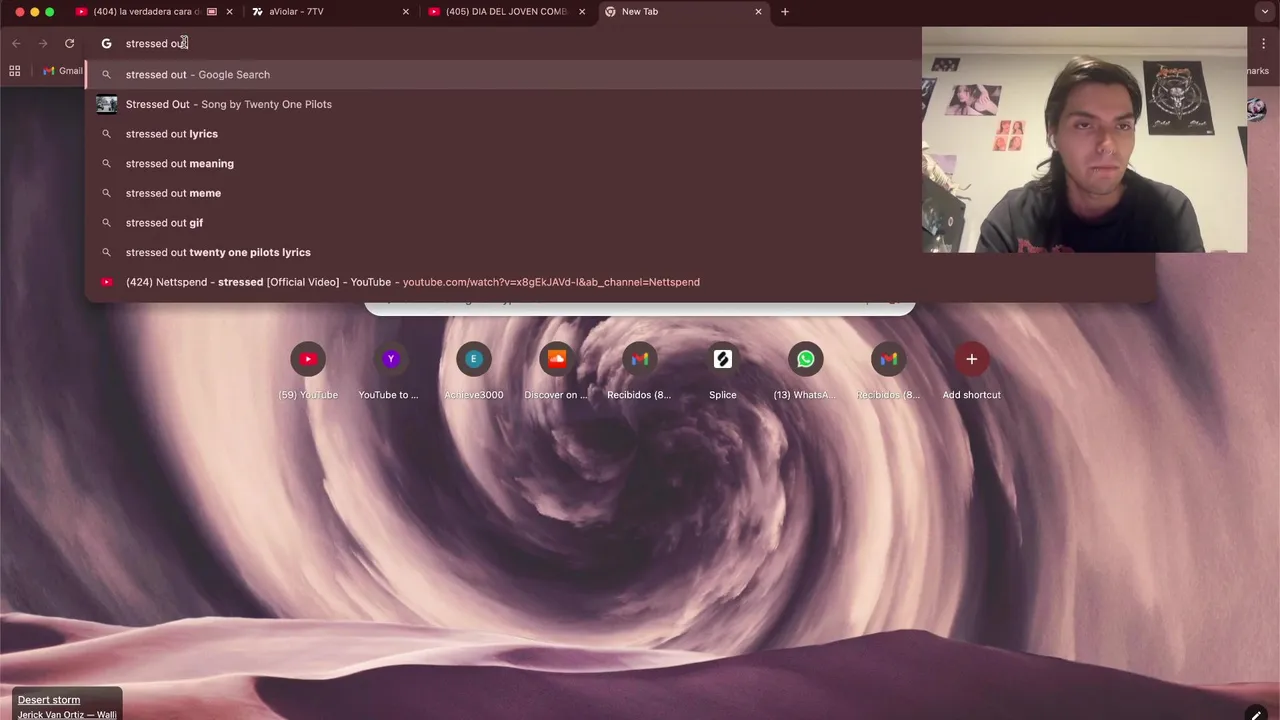The width and height of the screenshot is (1280, 720).
Task: Click the customize Chrome pencil icon
Action: pos(1256,714)
